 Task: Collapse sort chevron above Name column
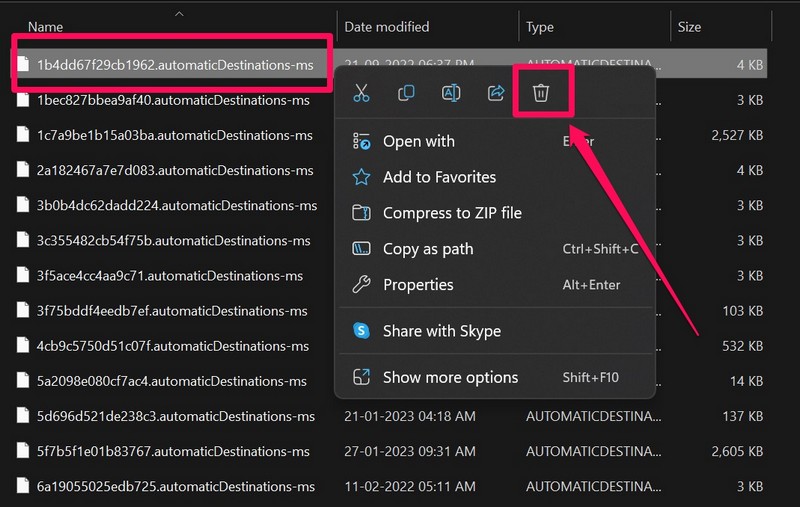tap(179, 13)
